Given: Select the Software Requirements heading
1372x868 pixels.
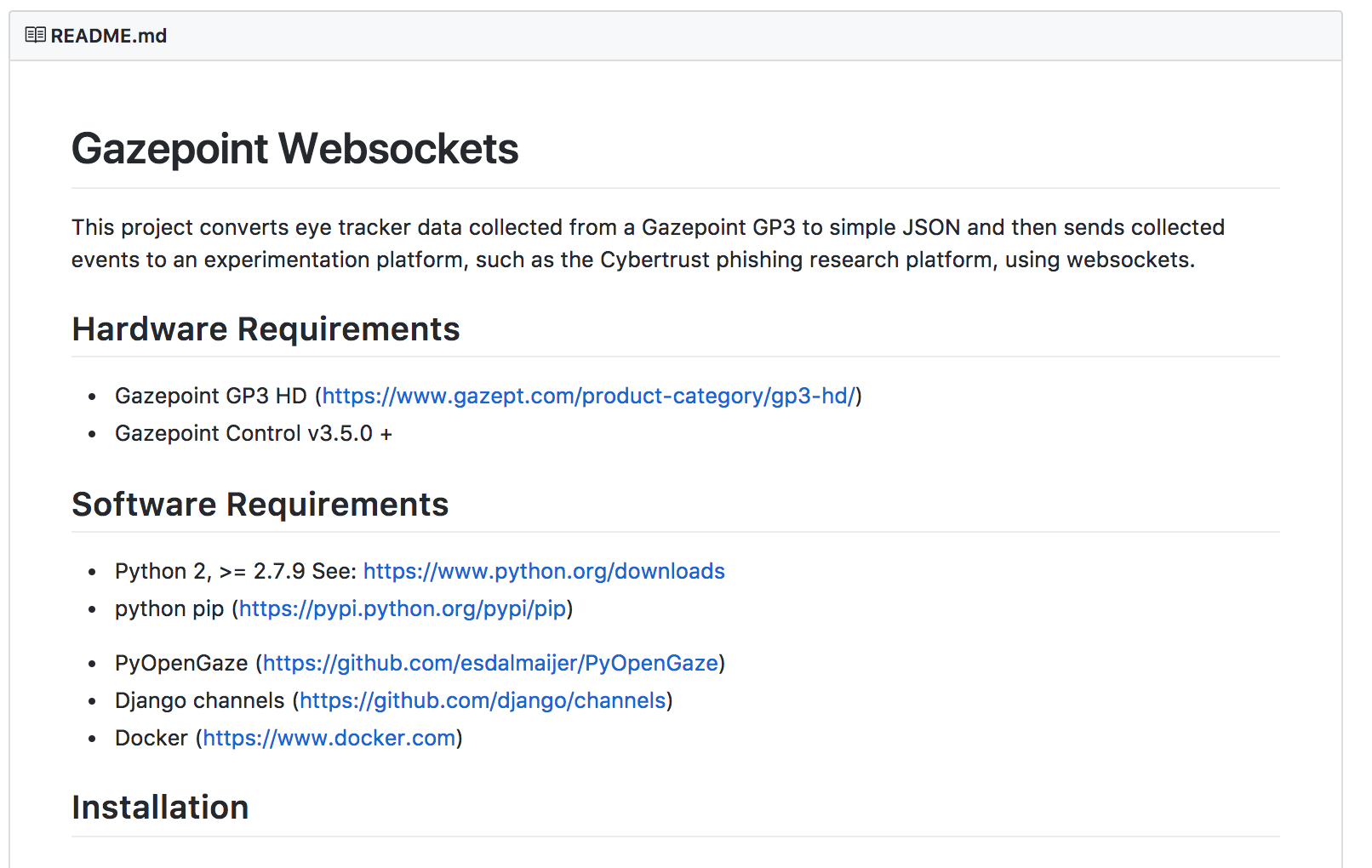Looking at the screenshot, I should tap(260, 505).
